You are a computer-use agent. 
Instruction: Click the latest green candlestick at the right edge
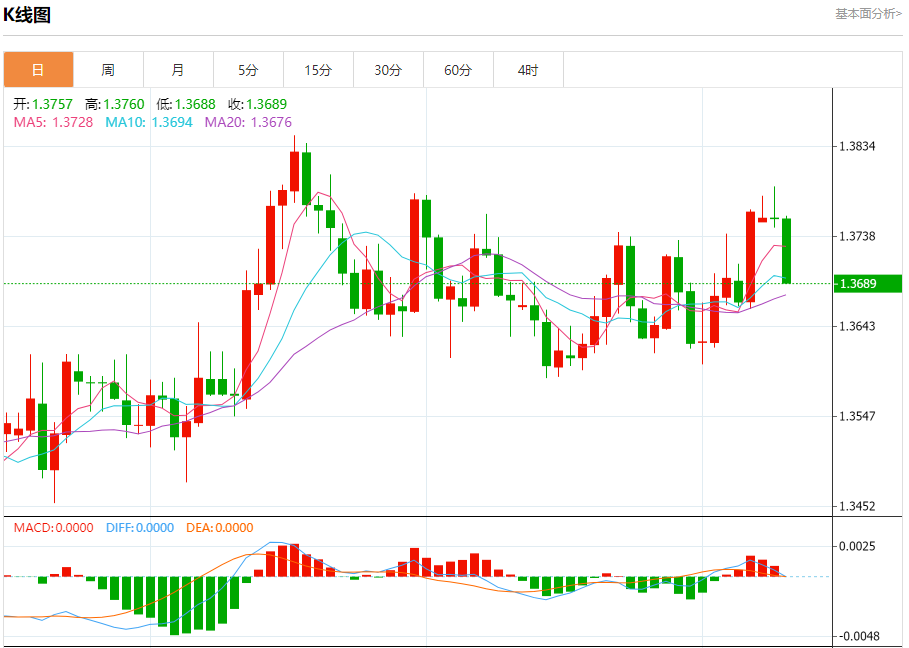787,251
